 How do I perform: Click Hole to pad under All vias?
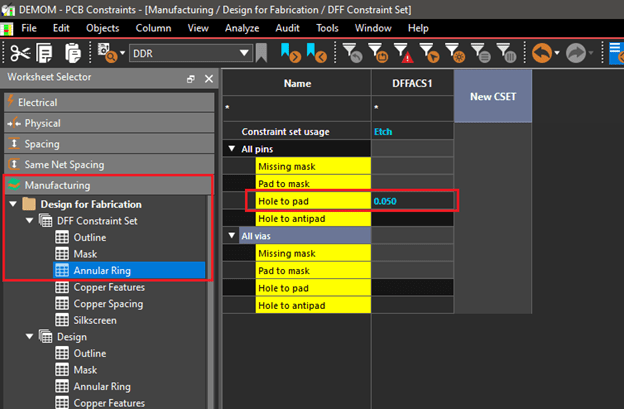pos(313,288)
